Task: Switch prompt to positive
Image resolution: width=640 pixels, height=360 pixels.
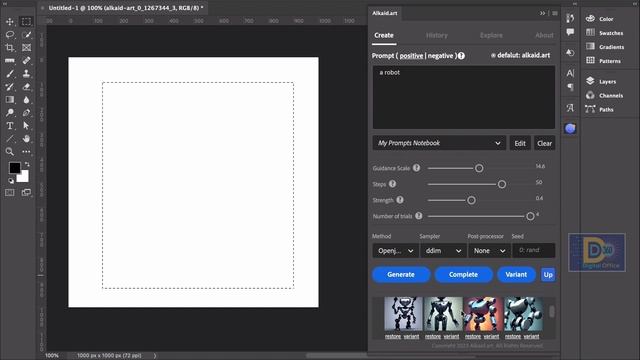Action: coord(411,56)
